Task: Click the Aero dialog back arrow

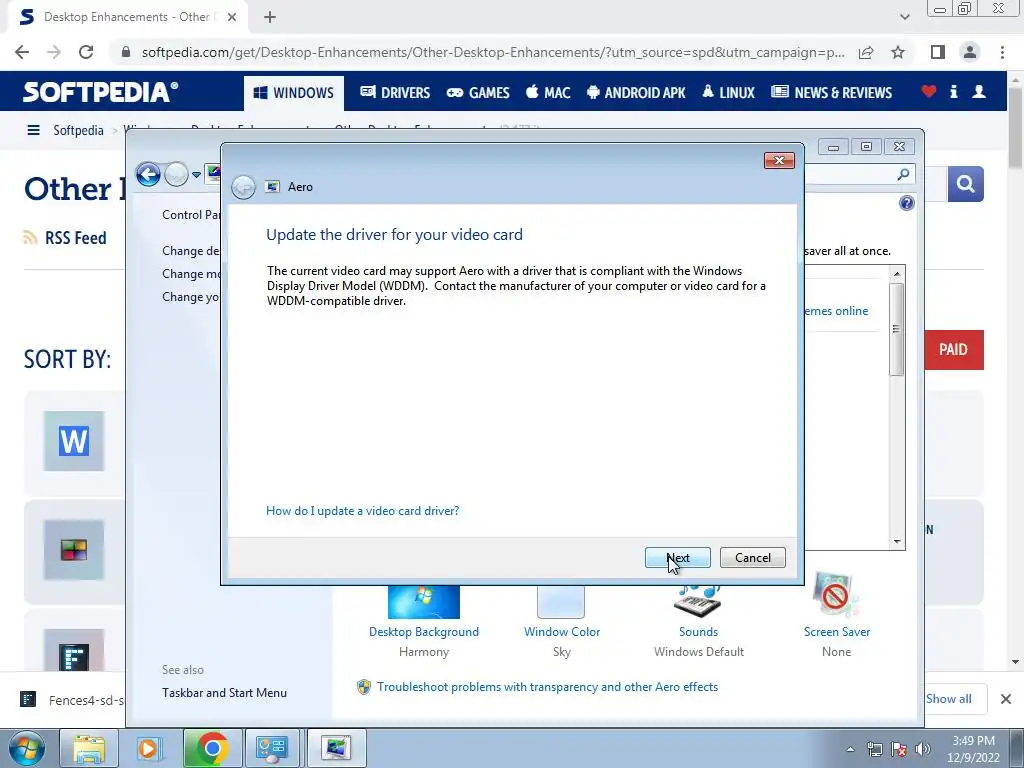Action: click(x=244, y=187)
